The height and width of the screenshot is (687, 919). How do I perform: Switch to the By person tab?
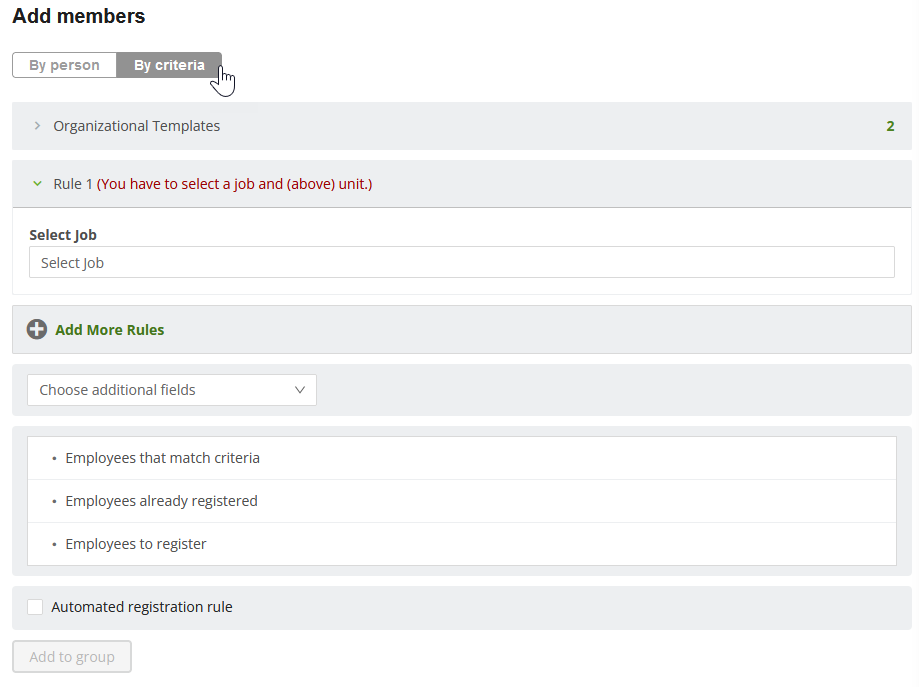[x=64, y=65]
